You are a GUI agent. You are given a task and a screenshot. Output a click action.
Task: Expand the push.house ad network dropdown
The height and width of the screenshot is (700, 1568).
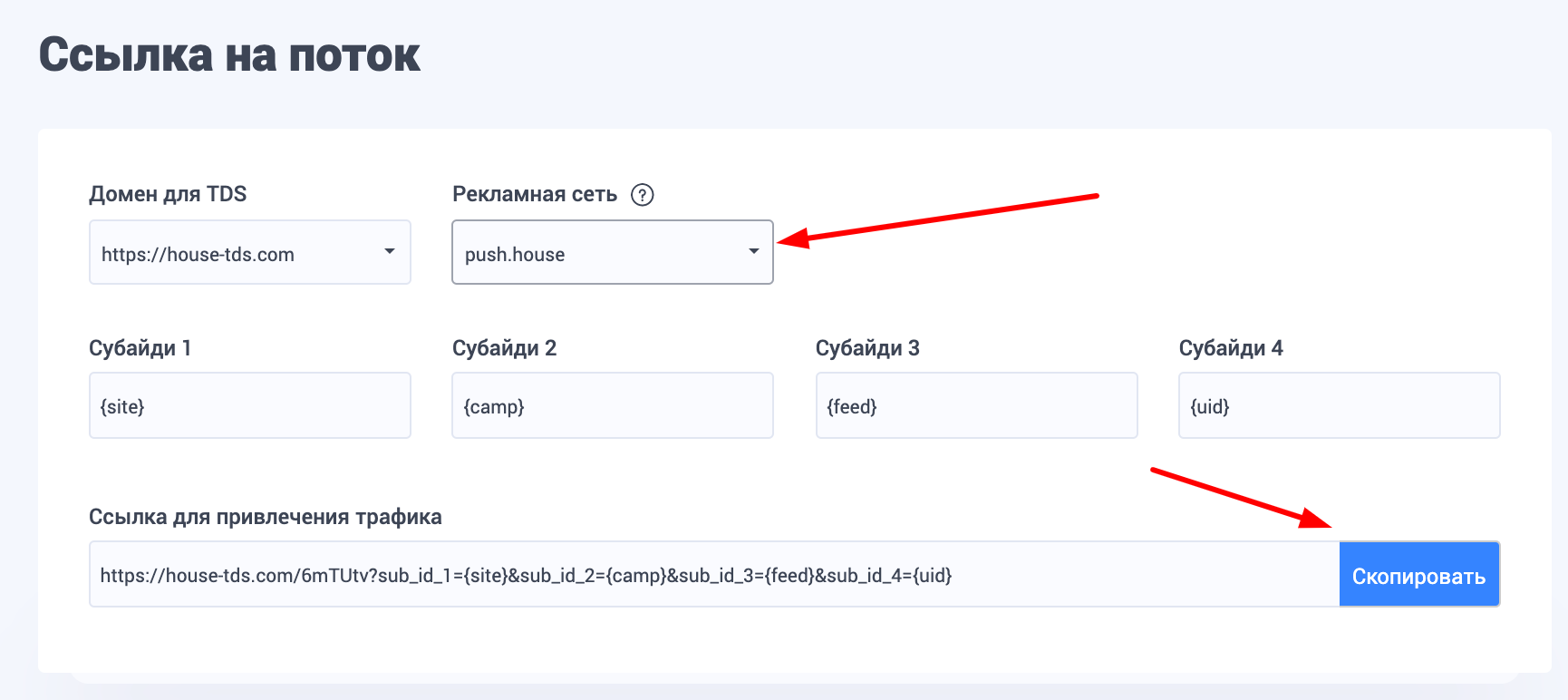pyautogui.click(x=613, y=252)
